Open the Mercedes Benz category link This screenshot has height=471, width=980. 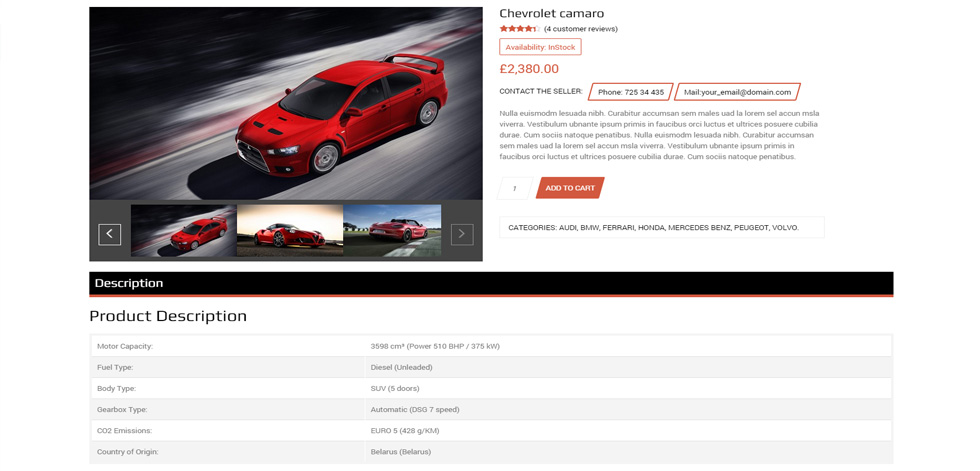pos(699,228)
